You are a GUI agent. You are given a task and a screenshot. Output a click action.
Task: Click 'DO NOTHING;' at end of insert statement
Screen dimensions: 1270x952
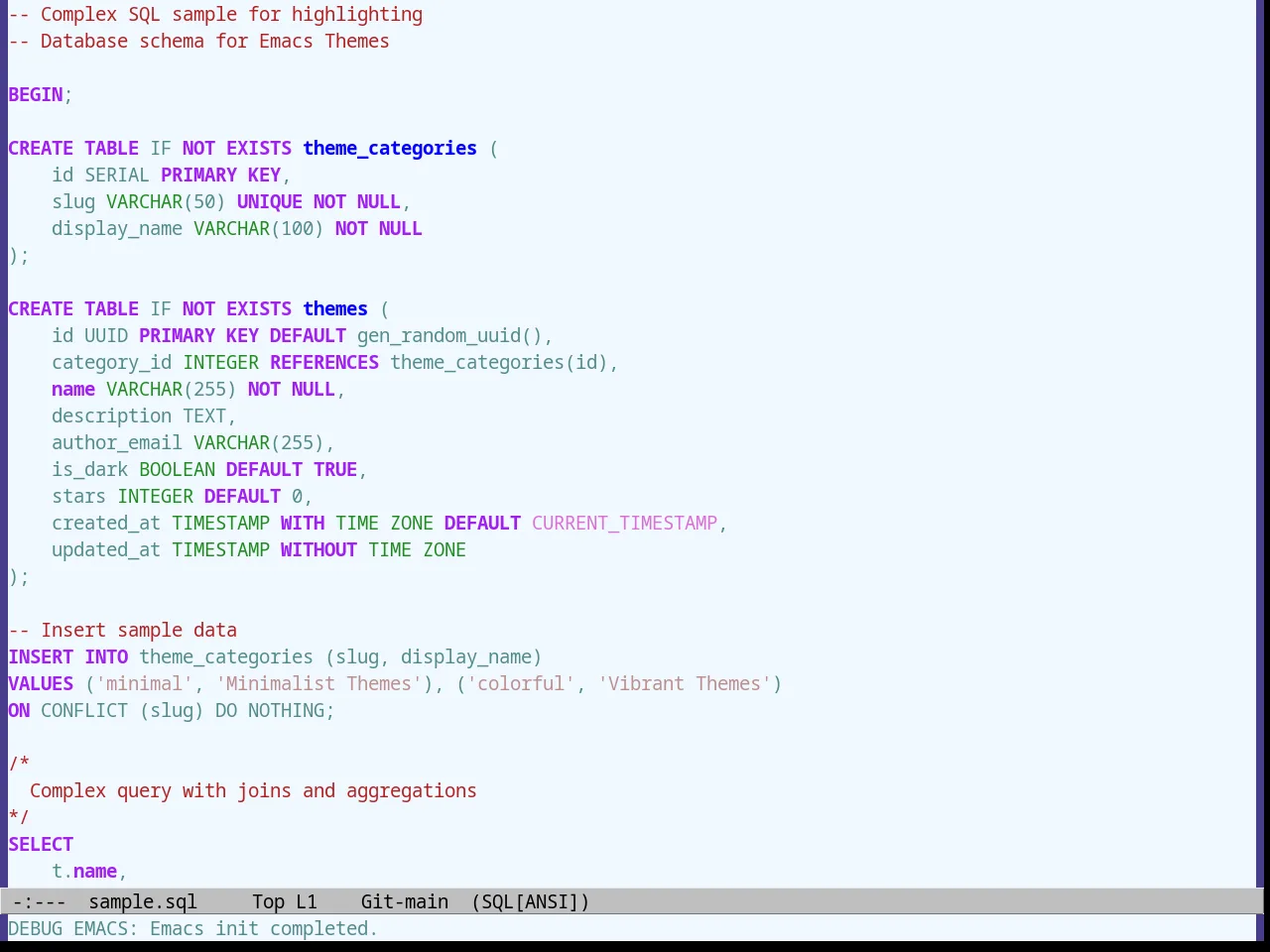pos(275,710)
